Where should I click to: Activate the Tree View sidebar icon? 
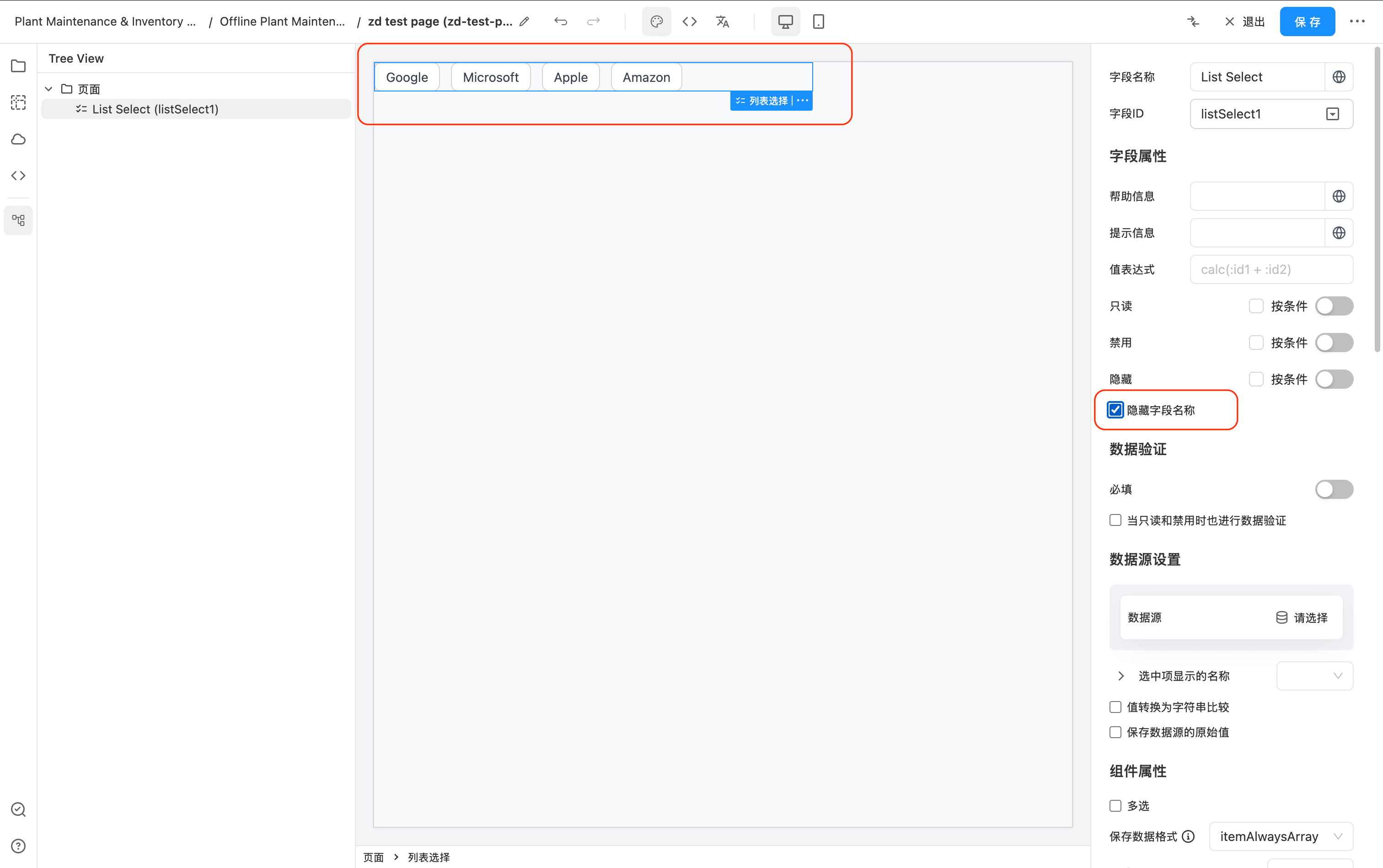coord(18,220)
